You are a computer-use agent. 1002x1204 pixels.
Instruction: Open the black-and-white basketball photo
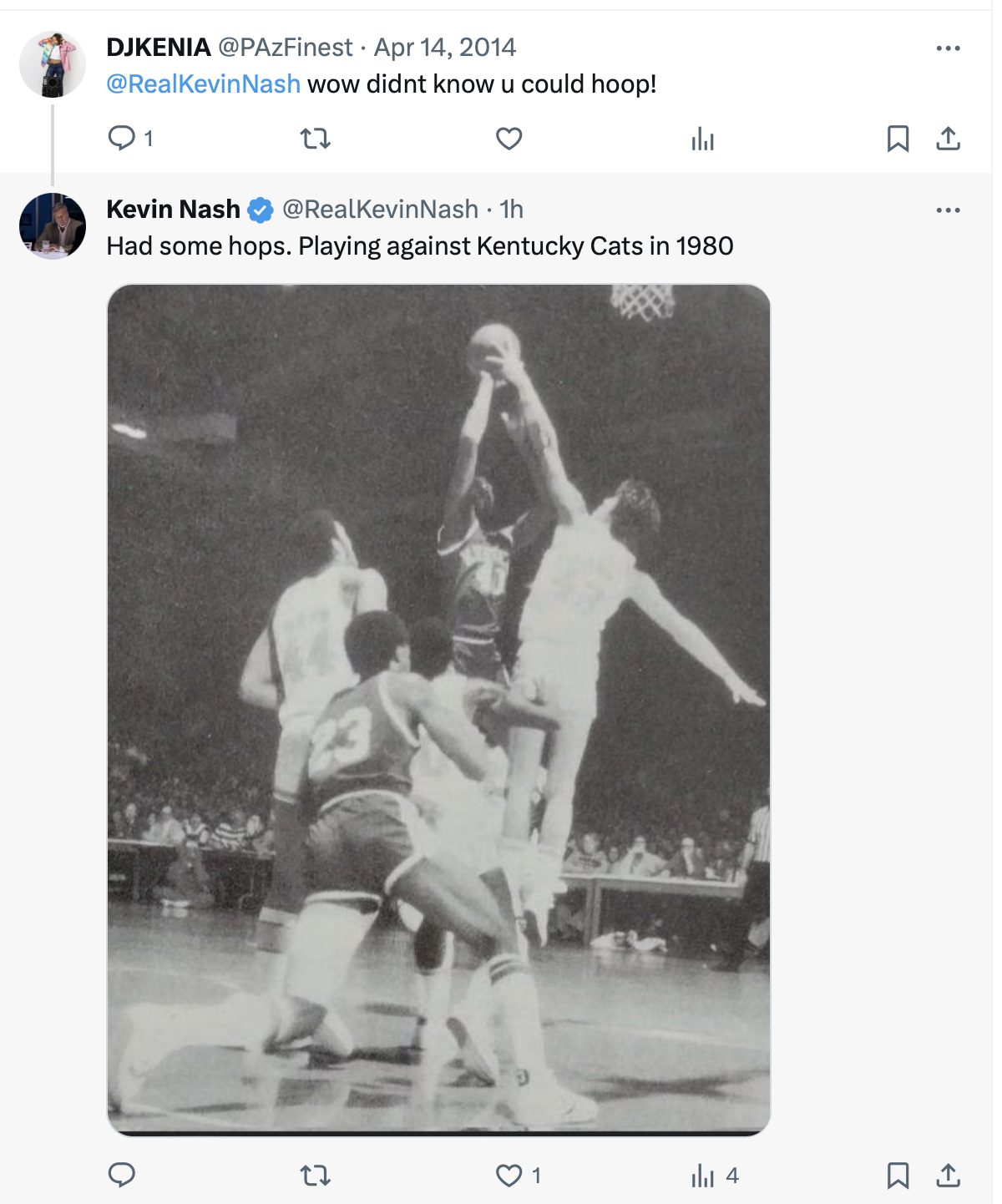pos(438,710)
